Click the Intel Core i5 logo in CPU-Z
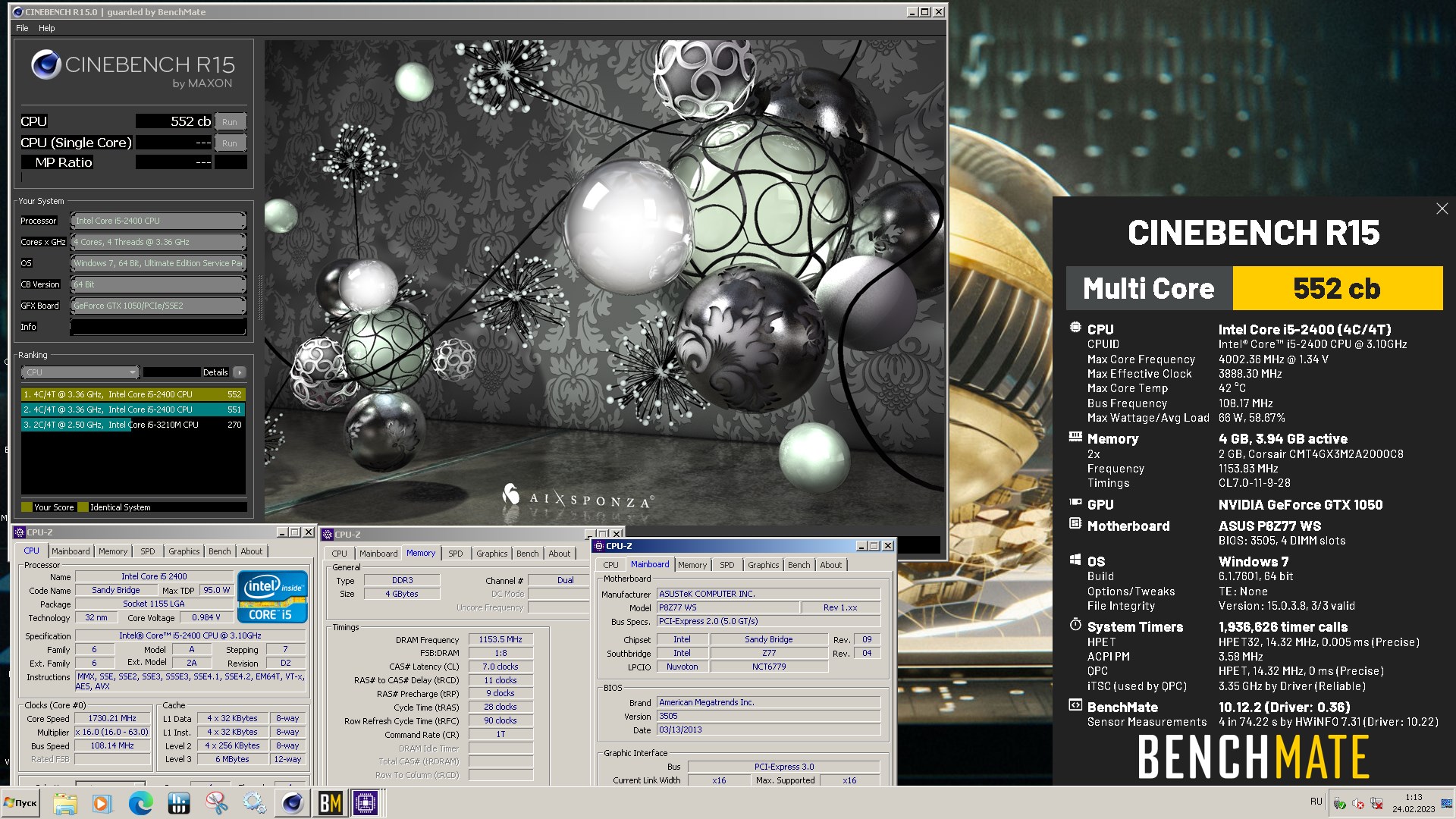Image resolution: width=1456 pixels, height=819 pixels. [272, 597]
